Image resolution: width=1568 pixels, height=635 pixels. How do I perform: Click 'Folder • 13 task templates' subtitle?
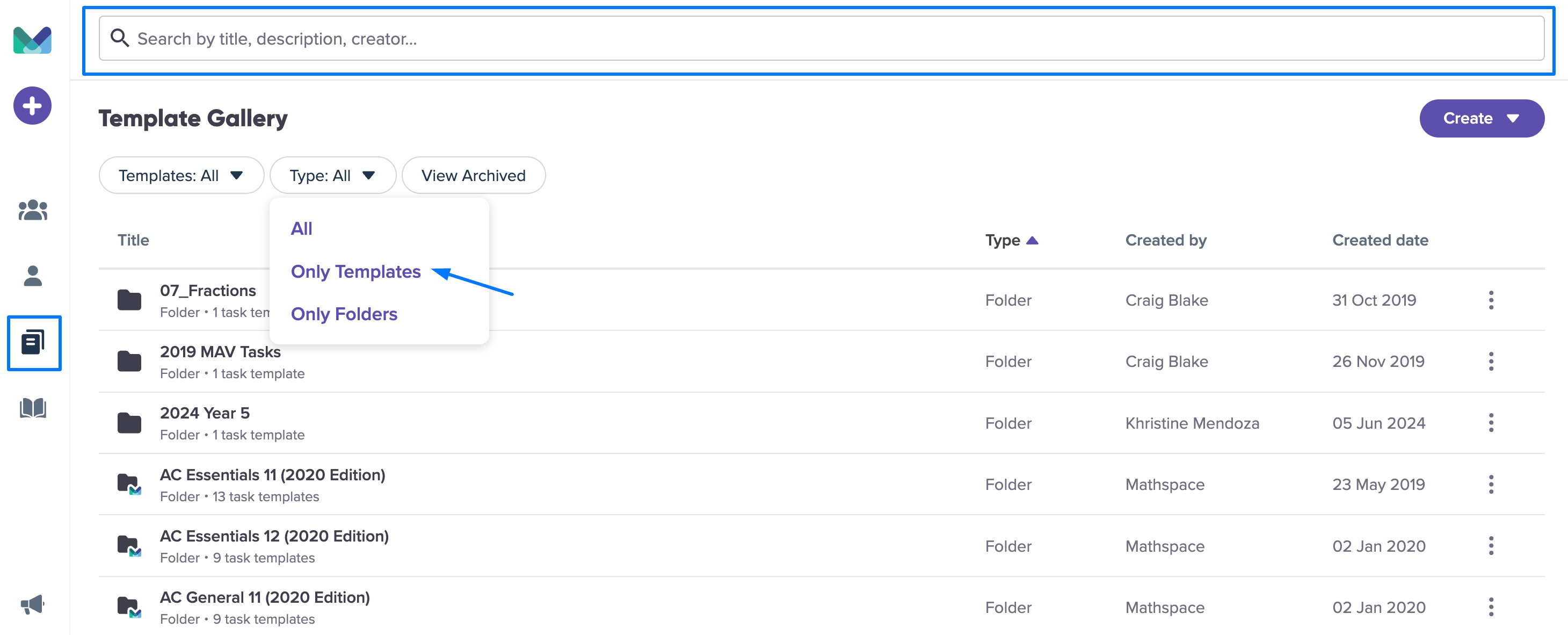click(x=239, y=497)
